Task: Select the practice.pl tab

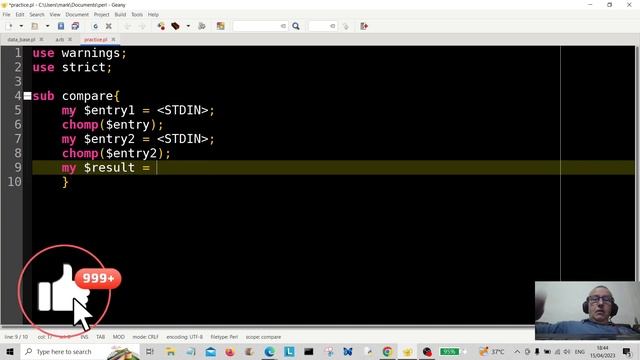Action: point(96,40)
